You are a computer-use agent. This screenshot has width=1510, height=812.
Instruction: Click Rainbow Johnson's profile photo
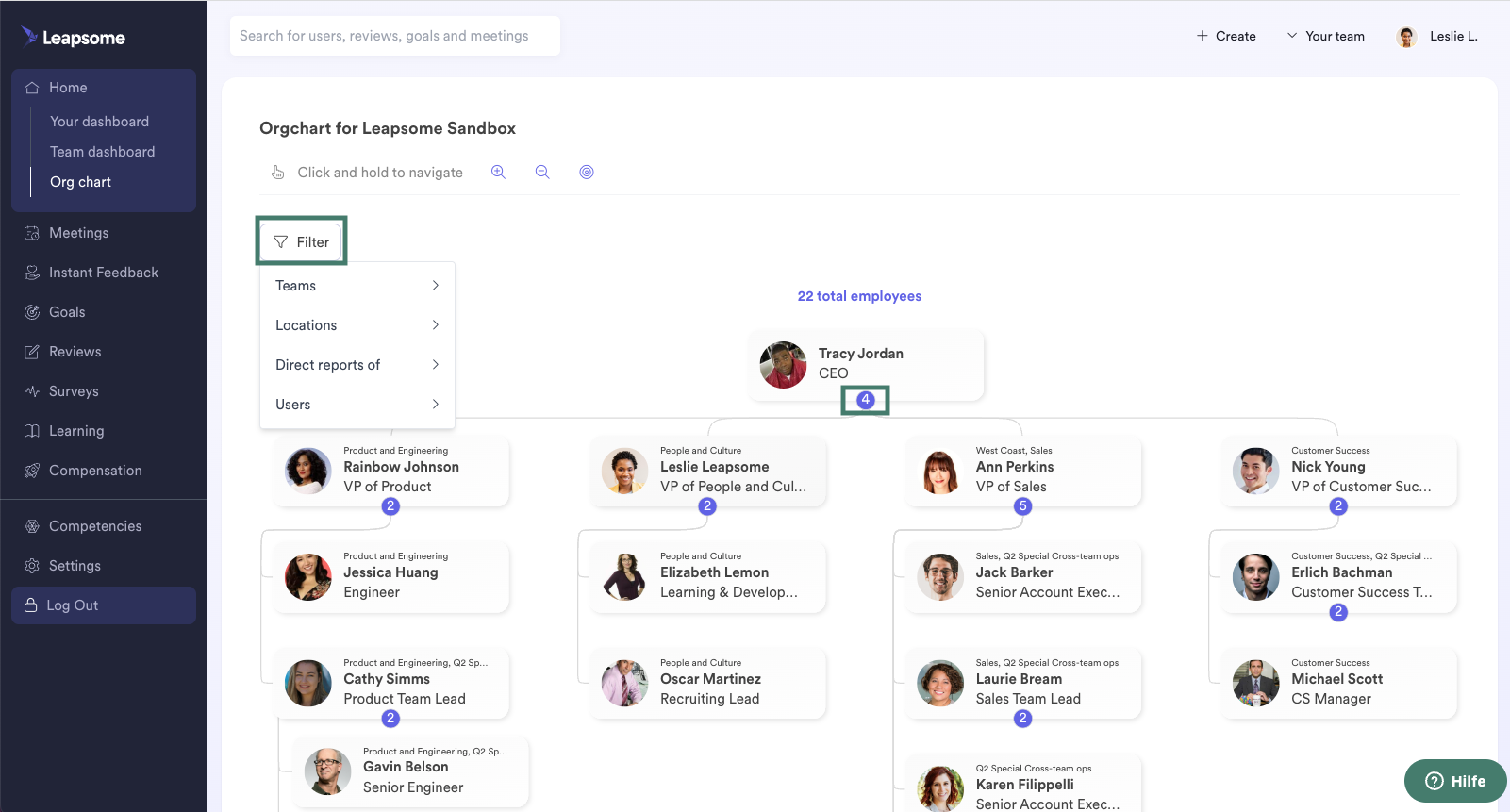308,472
